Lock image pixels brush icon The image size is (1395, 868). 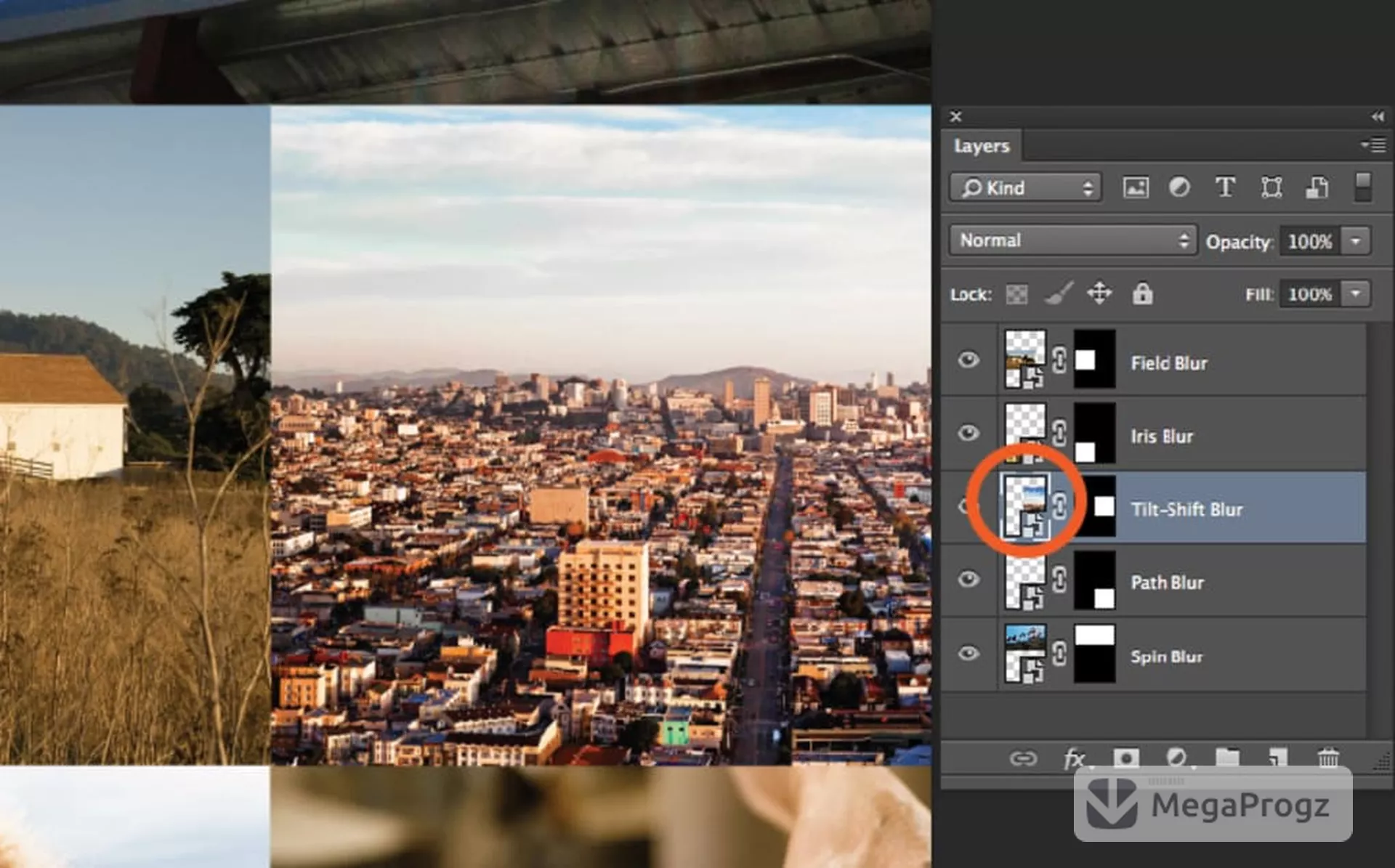(1059, 293)
